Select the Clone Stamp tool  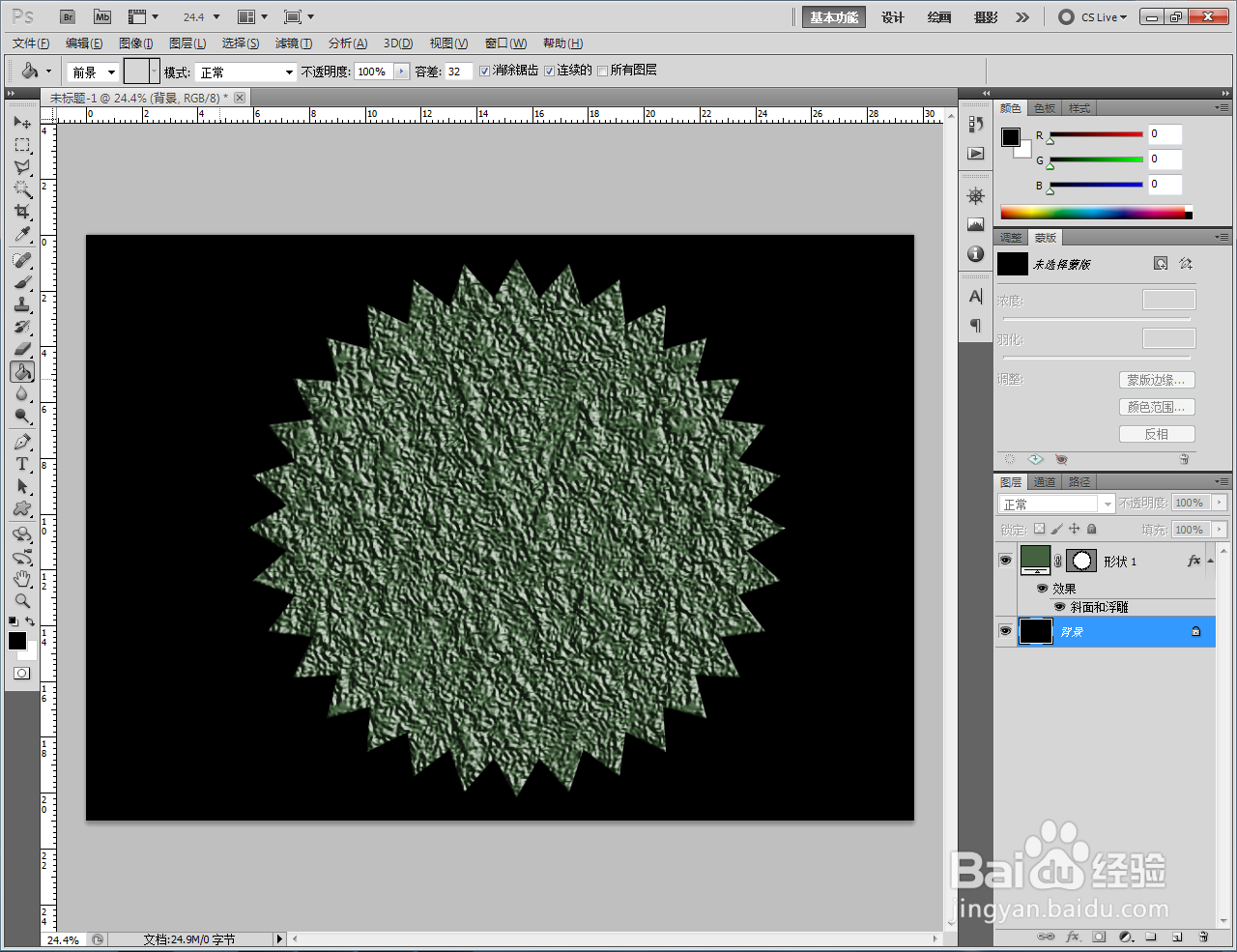22,304
